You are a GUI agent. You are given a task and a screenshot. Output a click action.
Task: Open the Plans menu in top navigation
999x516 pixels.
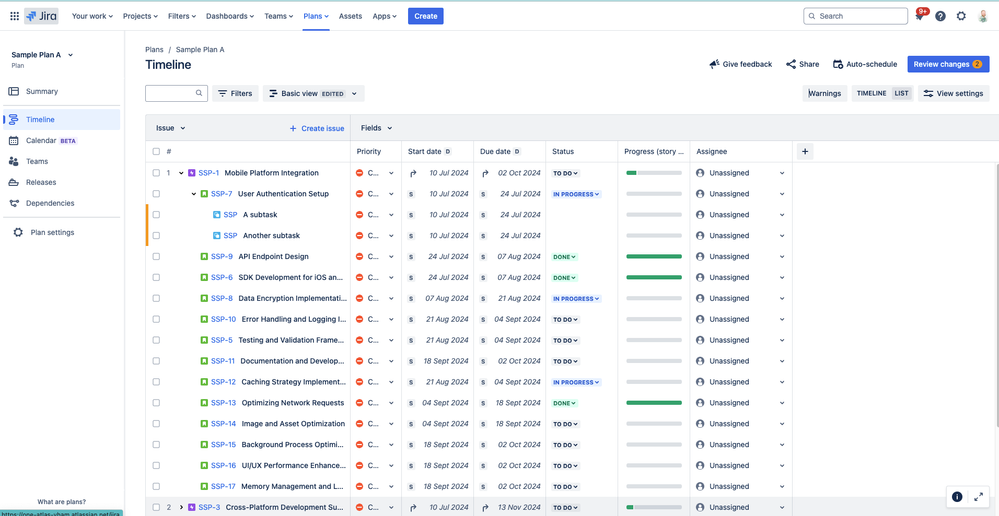(316, 16)
